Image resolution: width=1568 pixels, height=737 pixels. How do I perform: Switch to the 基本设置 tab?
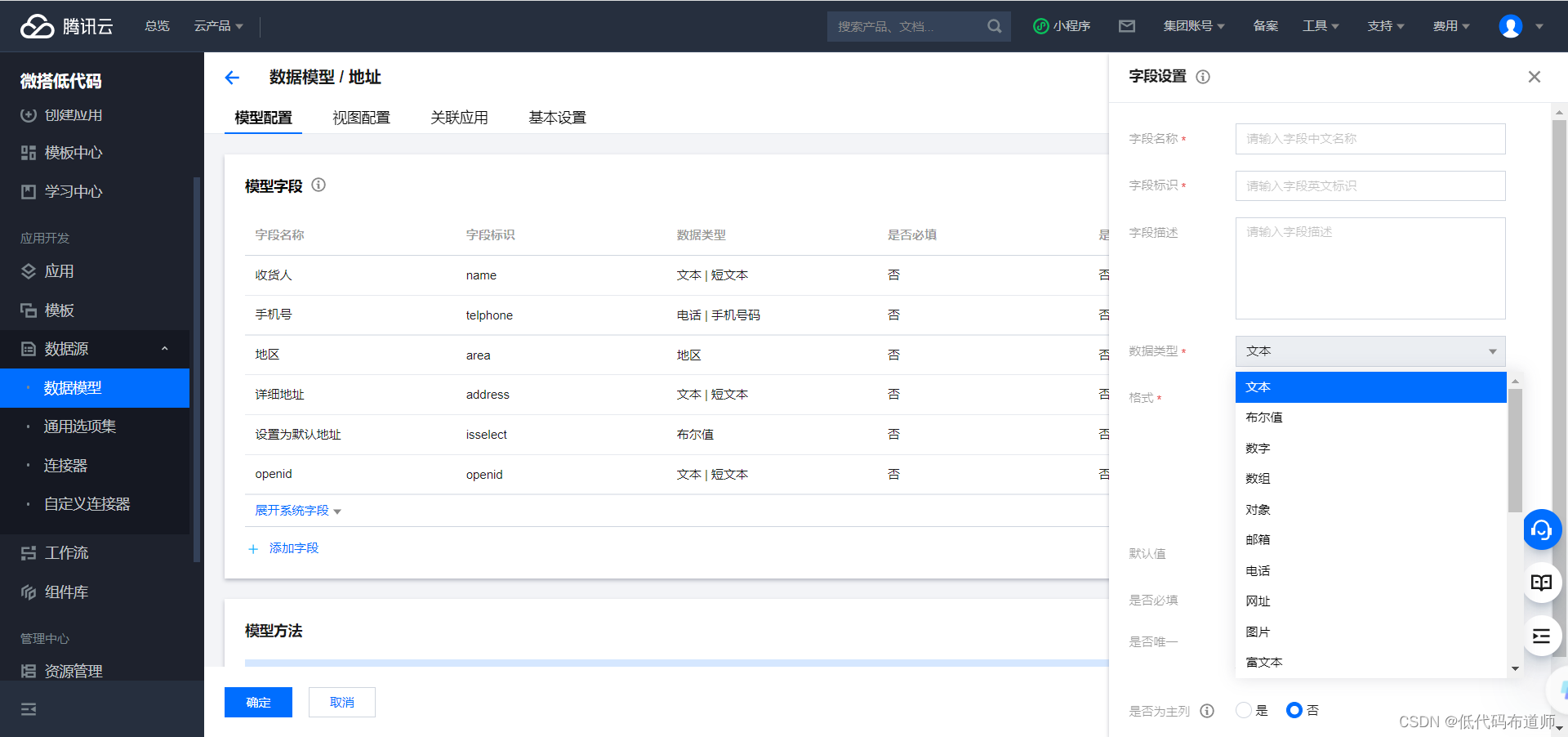coord(557,118)
